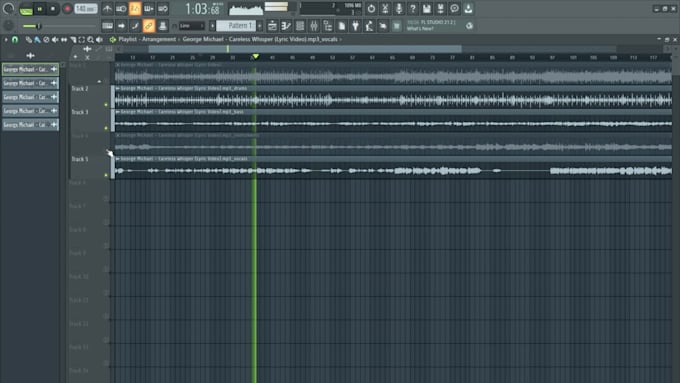Open the Browser view icon
Screen dimensions: 680x383
(x=327, y=26)
